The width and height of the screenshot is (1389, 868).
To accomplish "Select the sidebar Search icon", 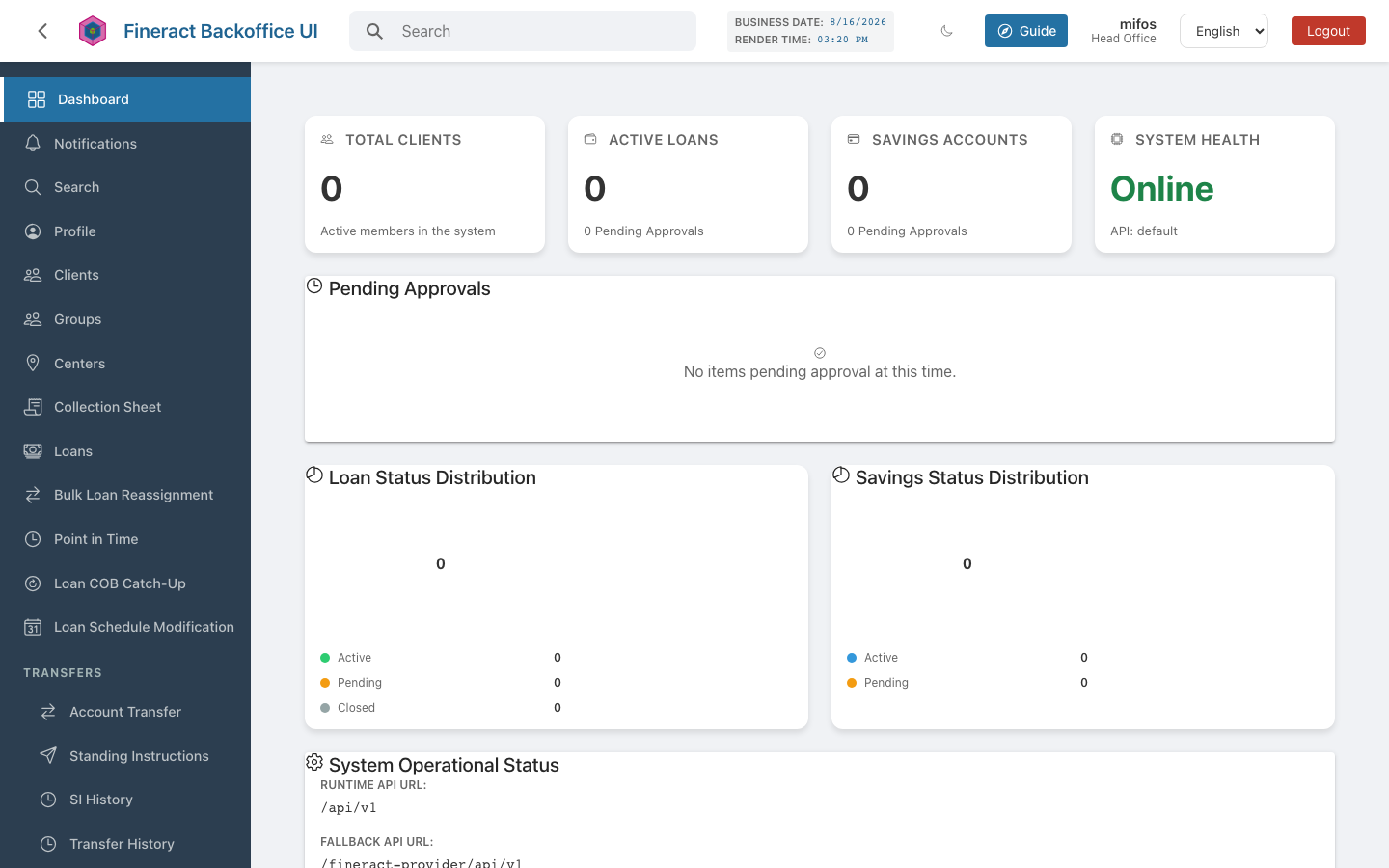I will pyautogui.click(x=33, y=187).
